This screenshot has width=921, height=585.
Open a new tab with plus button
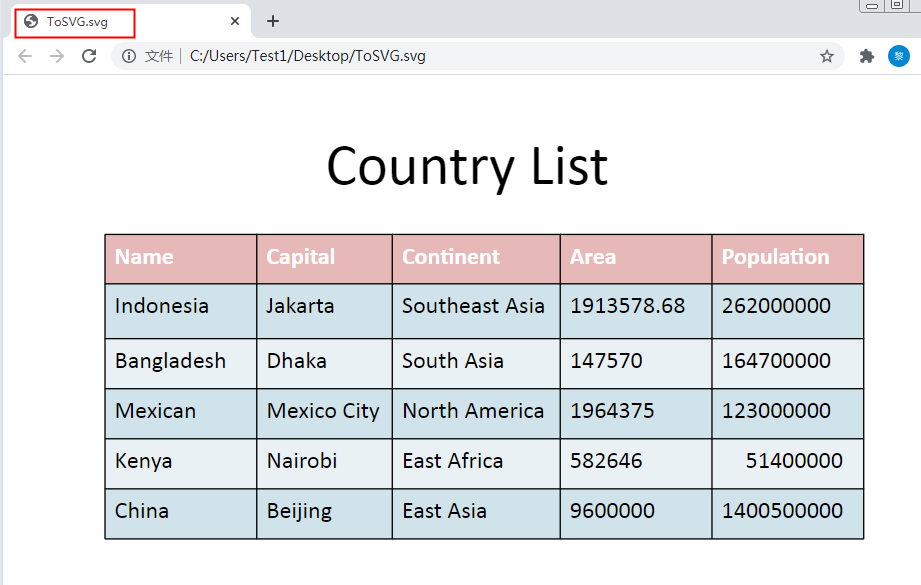(x=273, y=21)
